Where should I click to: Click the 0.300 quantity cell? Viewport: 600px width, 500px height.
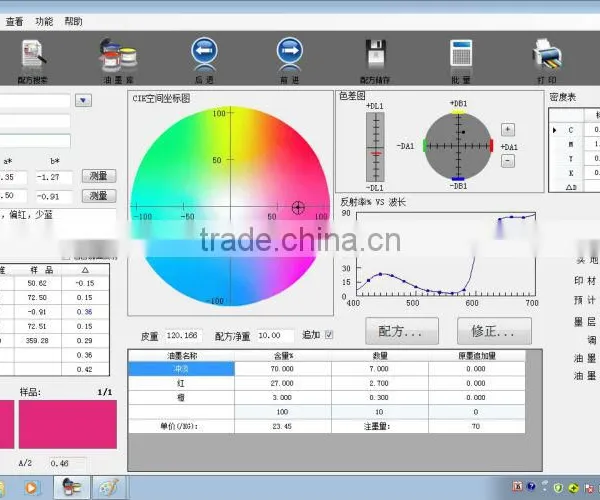point(380,397)
